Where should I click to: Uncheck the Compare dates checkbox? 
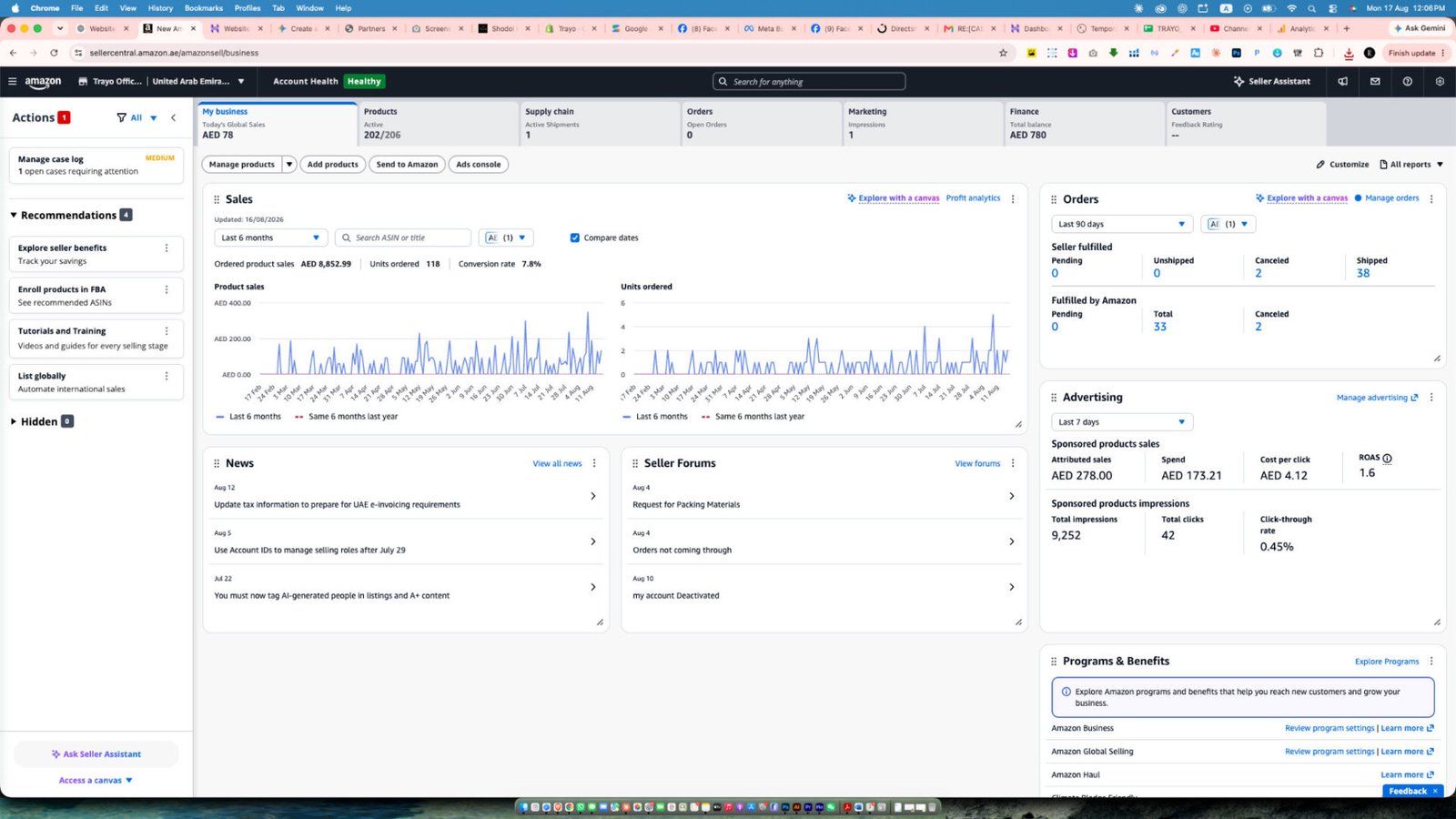(574, 238)
